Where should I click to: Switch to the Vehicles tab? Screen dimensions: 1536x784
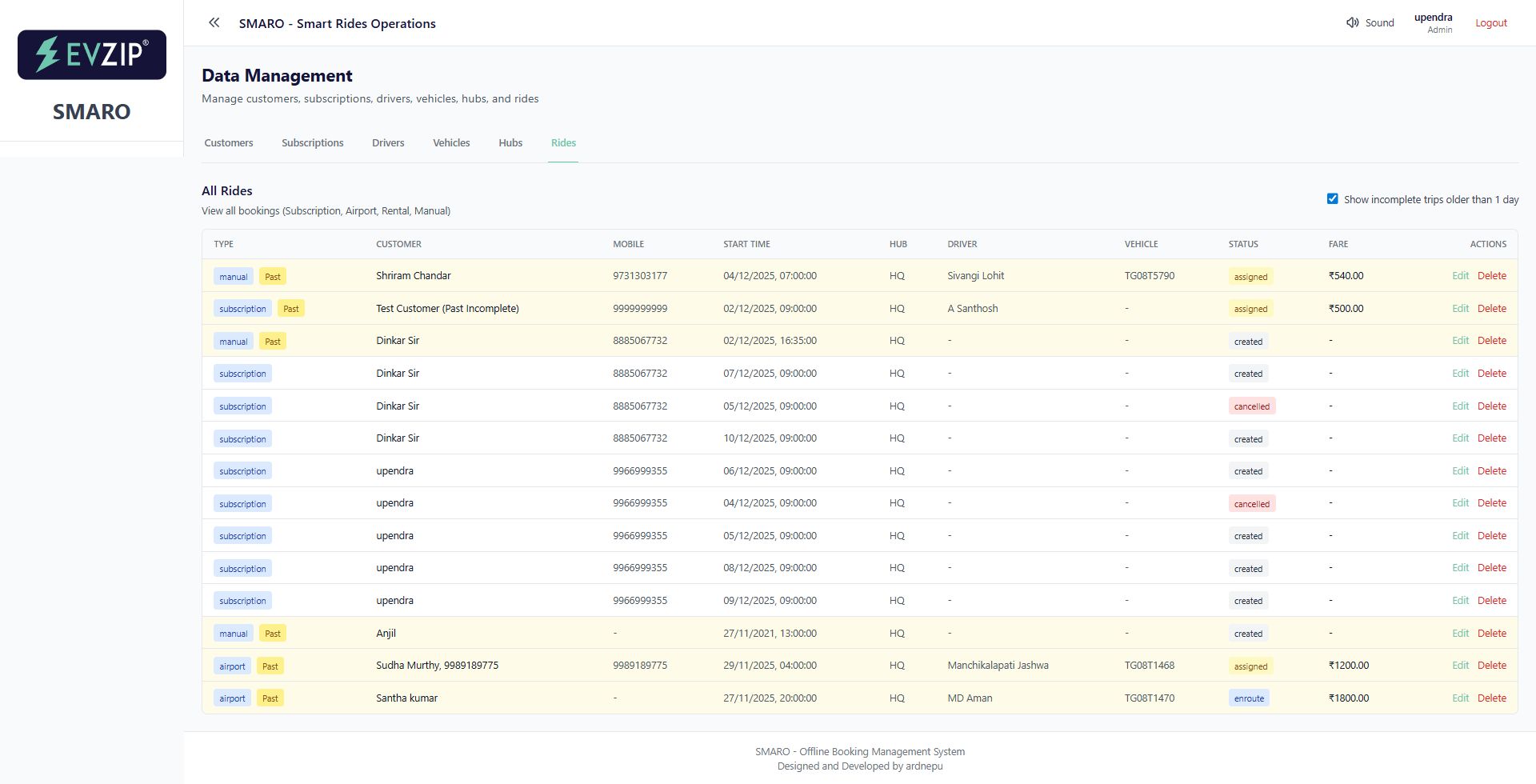click(451, 142)
